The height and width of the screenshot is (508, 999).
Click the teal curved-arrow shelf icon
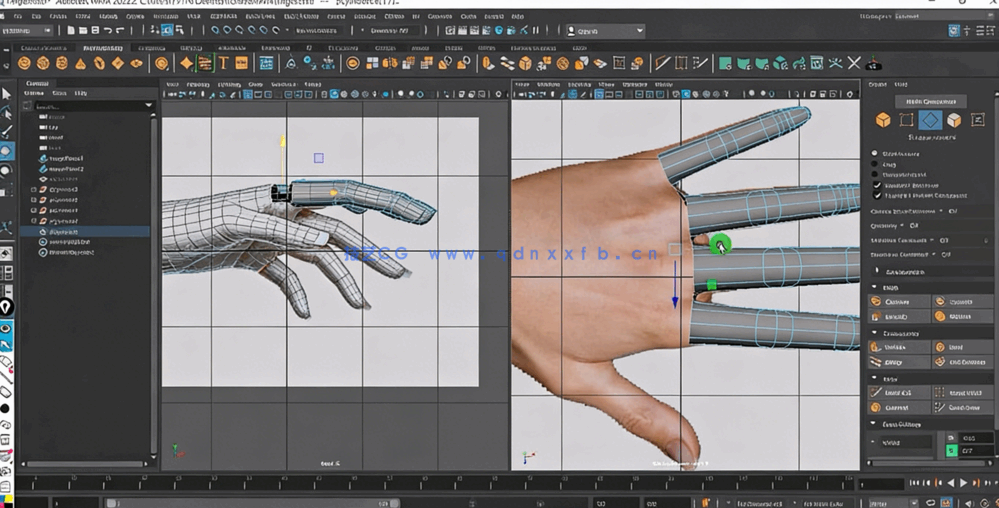(x=798, y=63)
